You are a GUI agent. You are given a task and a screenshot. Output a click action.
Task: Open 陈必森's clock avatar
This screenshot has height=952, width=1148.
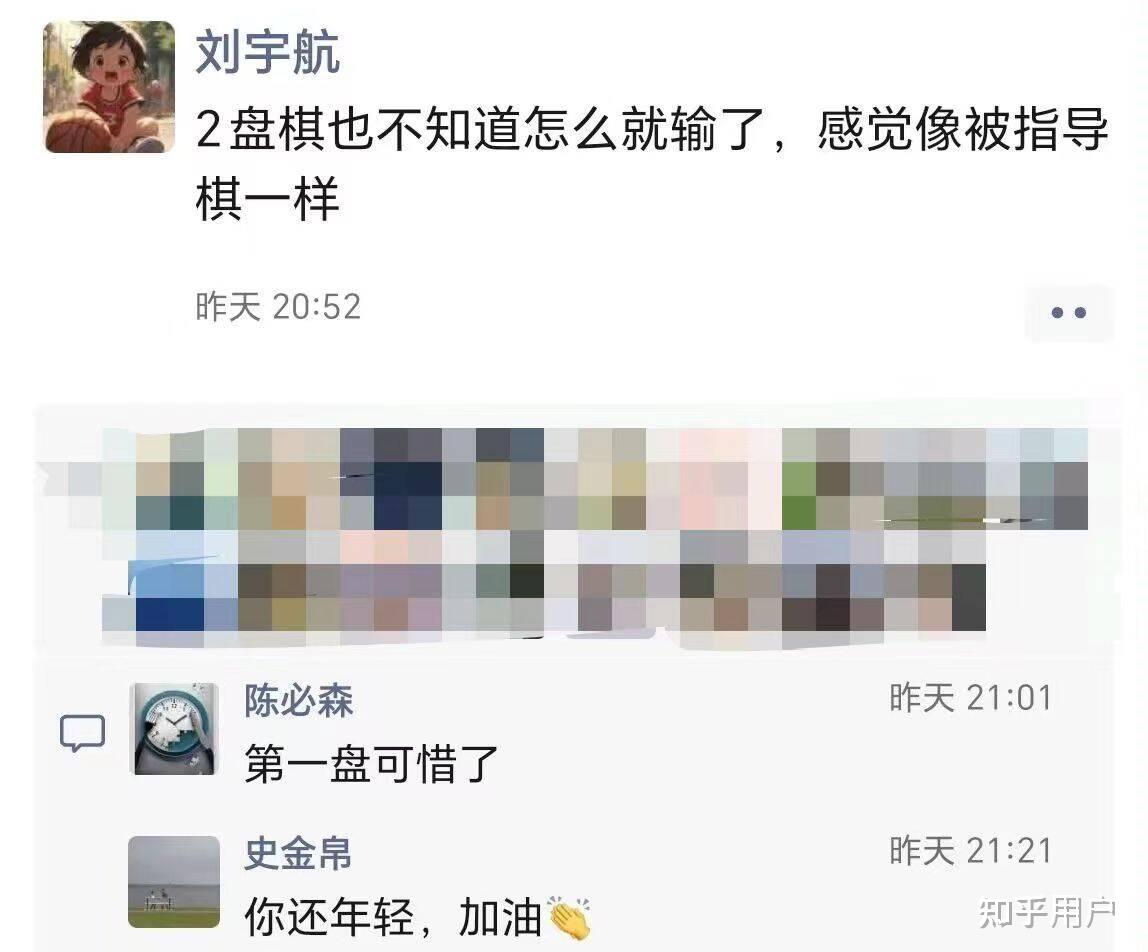tap(174, 729)
